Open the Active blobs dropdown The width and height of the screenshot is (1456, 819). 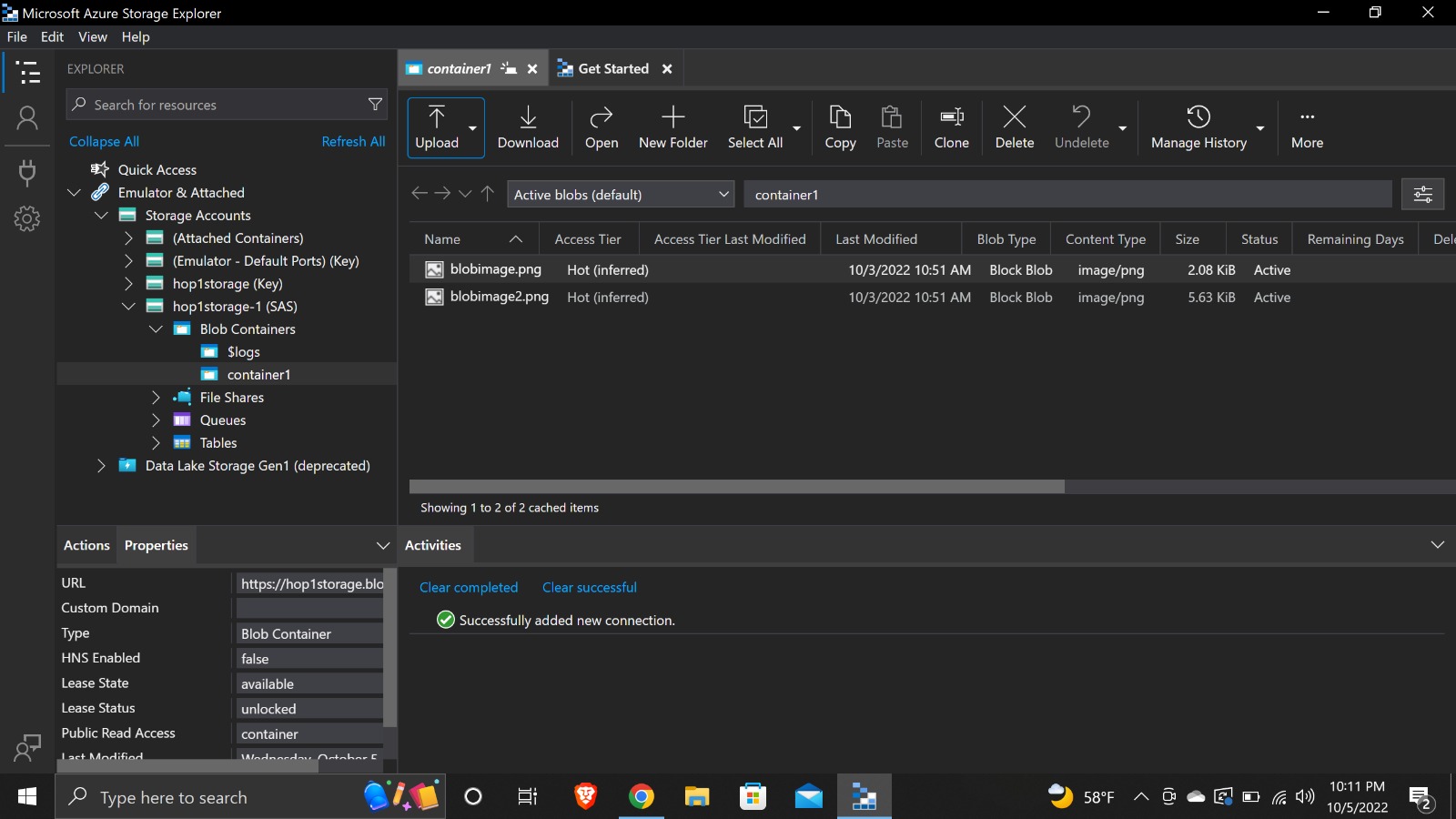click(x=620, y=194)
